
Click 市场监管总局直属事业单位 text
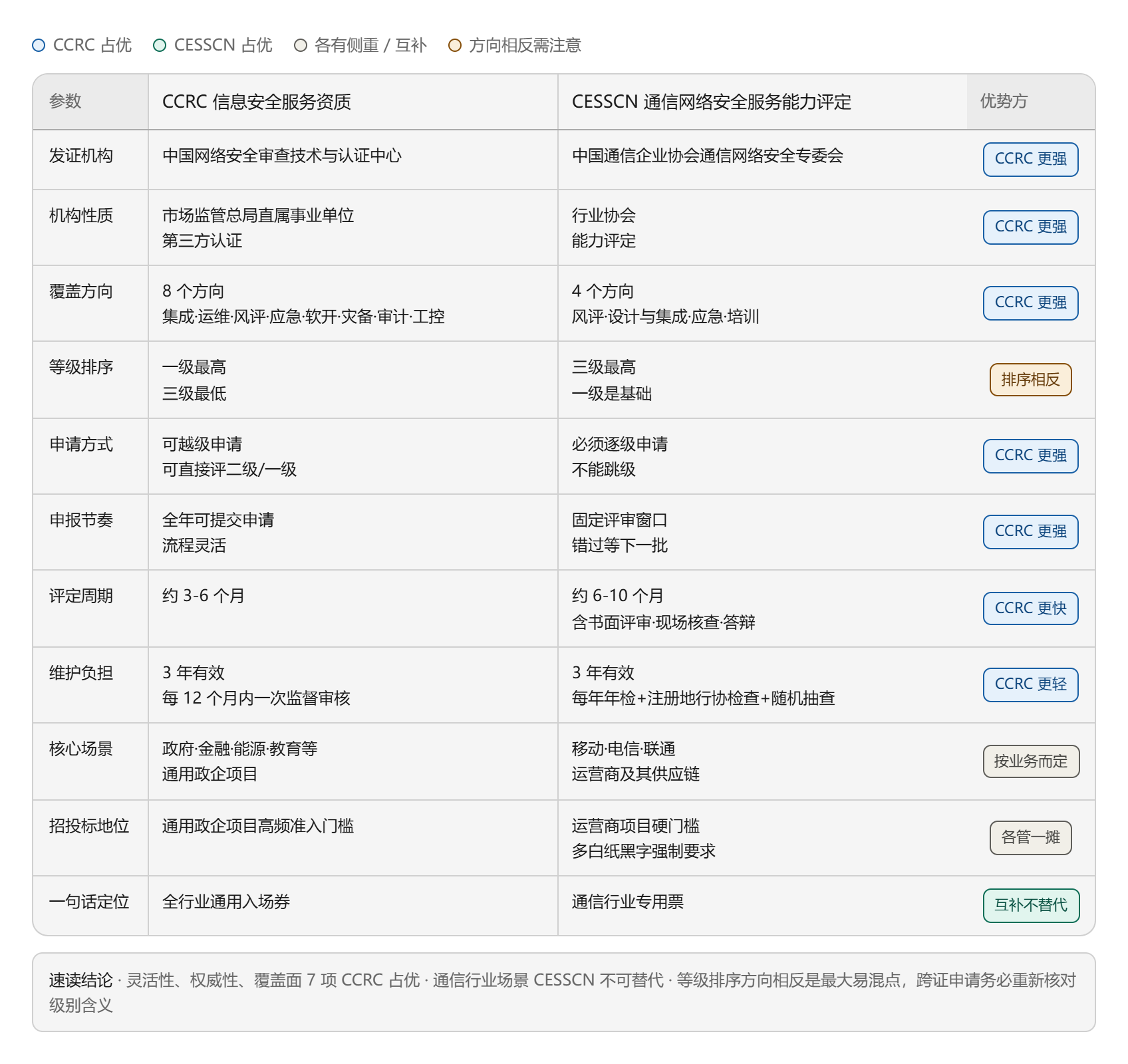pyautogui.click(x=258, y=215)
